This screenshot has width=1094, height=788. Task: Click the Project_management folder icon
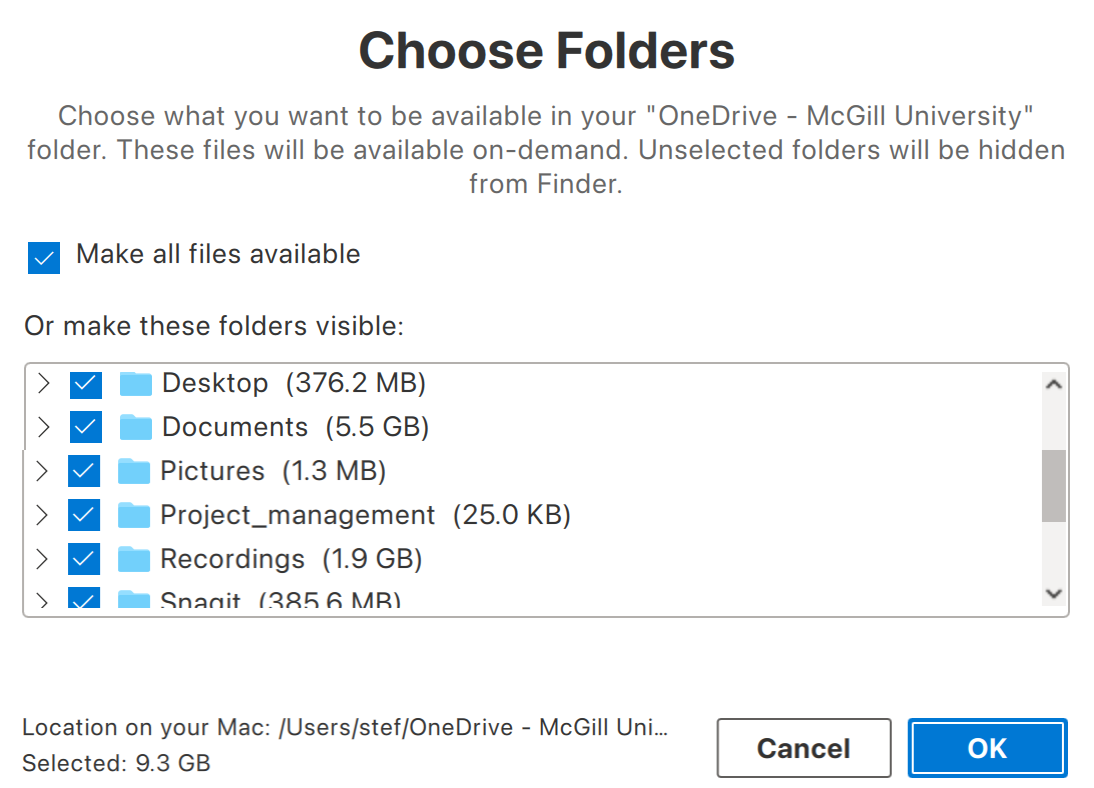point(136,514)
